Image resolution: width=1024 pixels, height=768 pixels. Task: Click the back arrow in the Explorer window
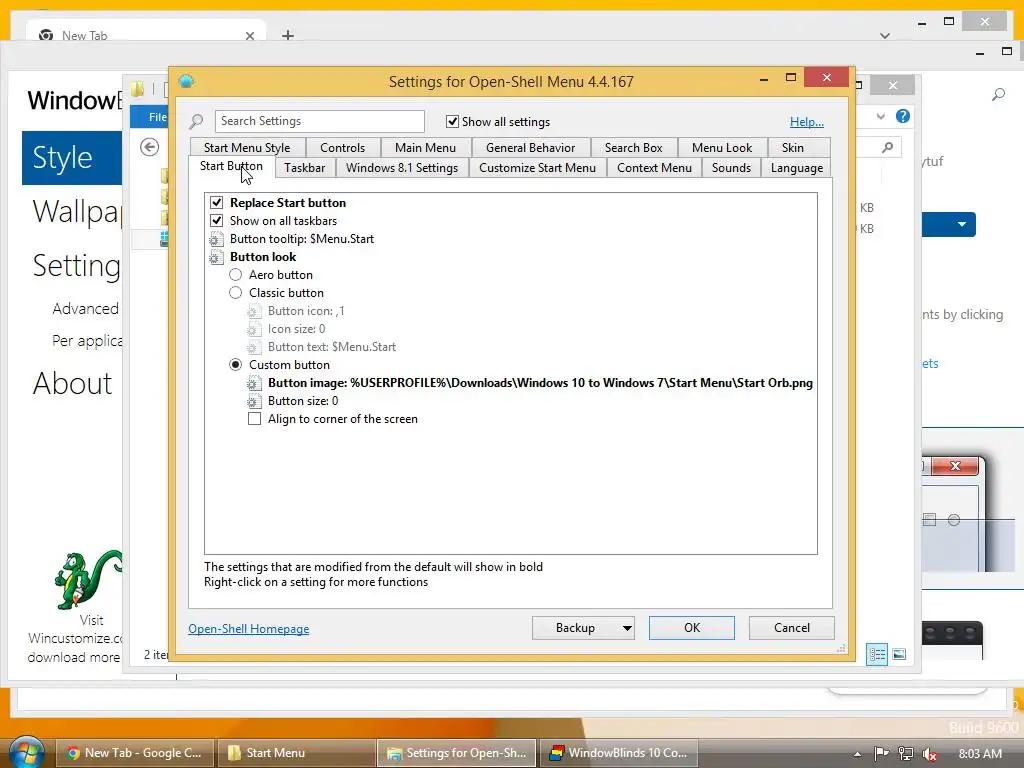[150, 148]
